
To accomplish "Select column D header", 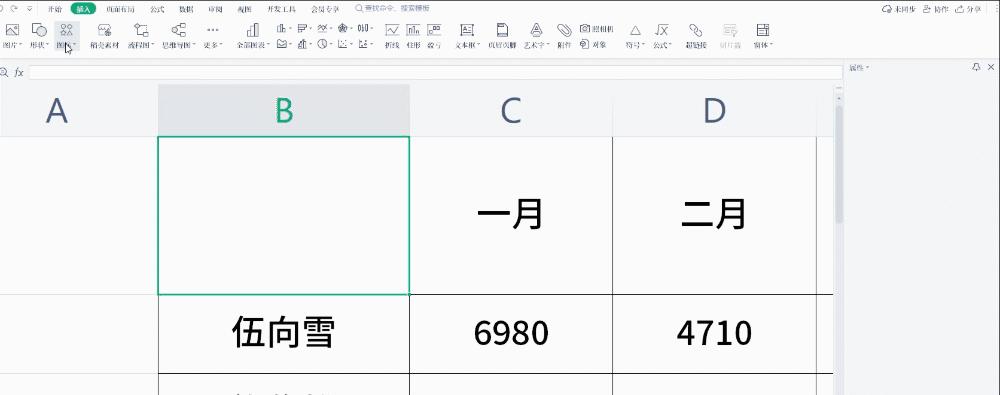I will pos(714,110).
